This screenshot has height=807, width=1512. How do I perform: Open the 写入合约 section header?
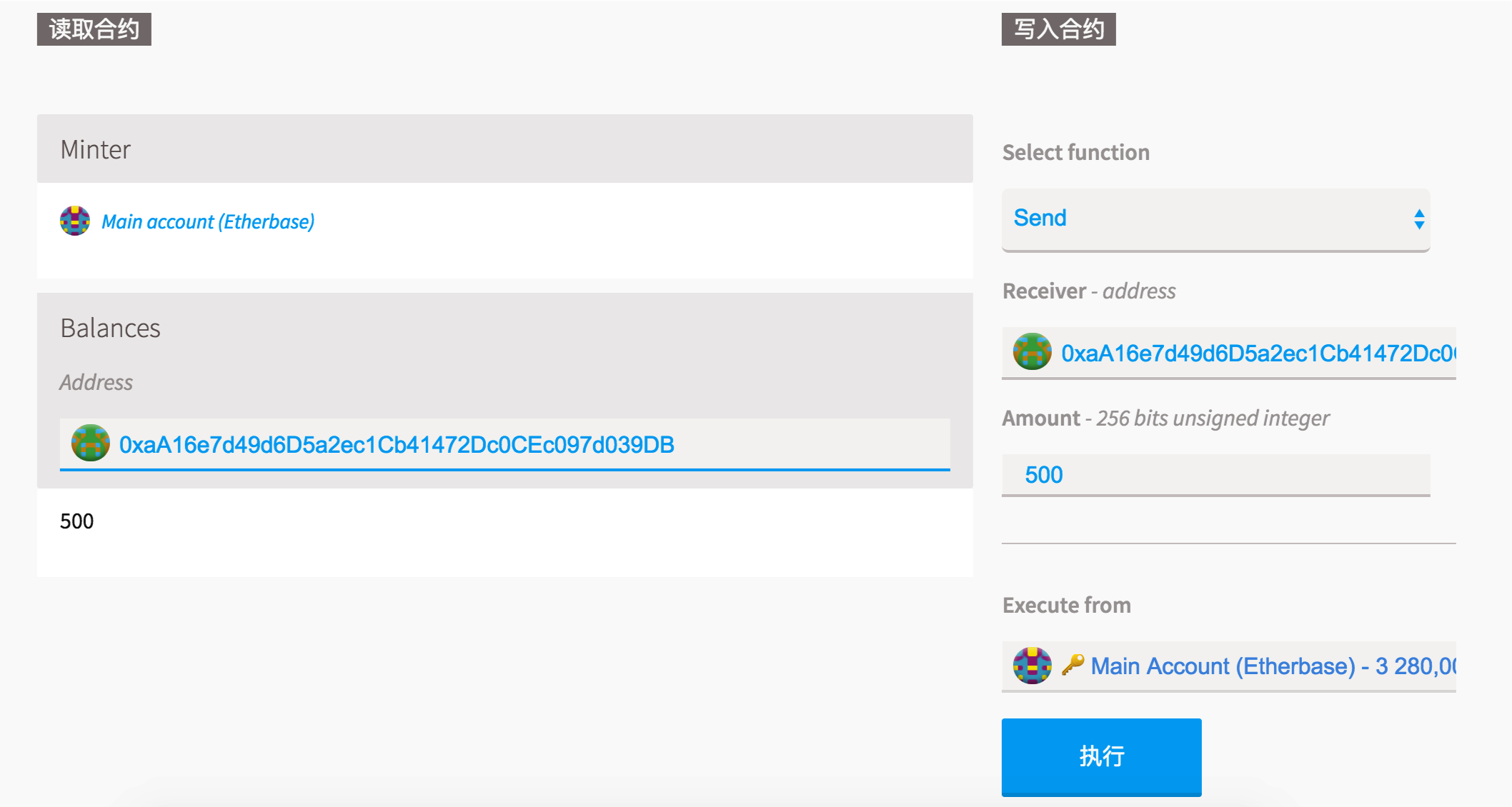pos(1058,29)
